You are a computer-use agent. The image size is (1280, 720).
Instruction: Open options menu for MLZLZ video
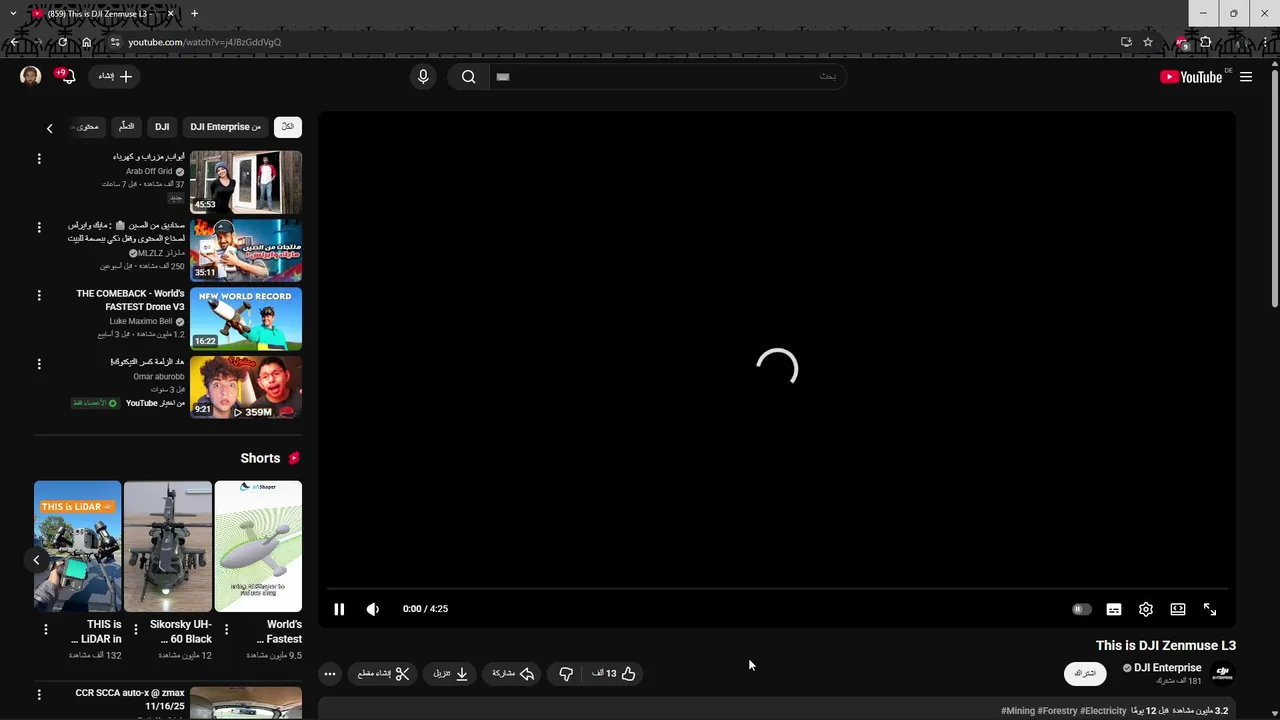point(39,227)
